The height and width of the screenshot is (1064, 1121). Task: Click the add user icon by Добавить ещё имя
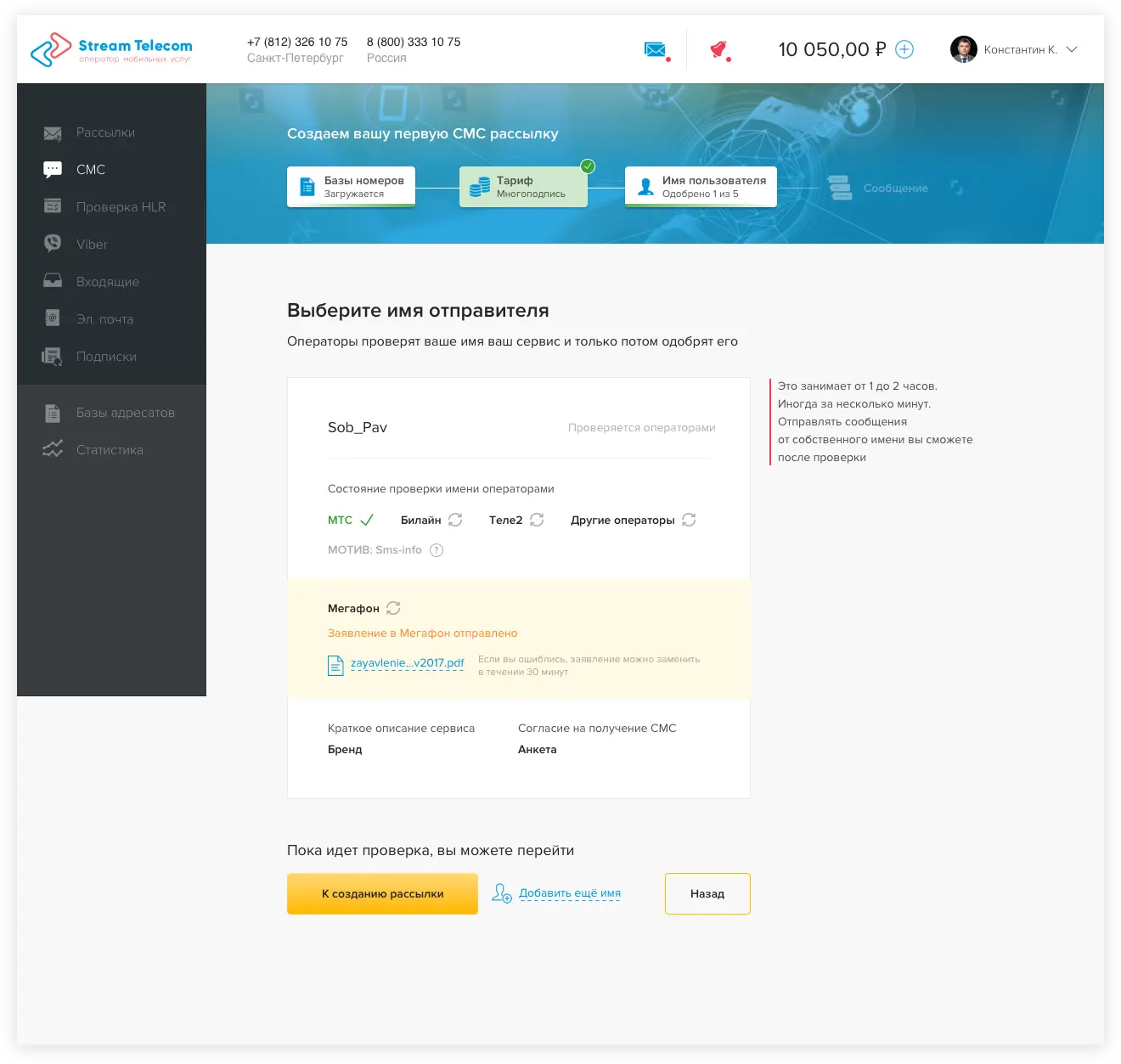pos(502,893)
